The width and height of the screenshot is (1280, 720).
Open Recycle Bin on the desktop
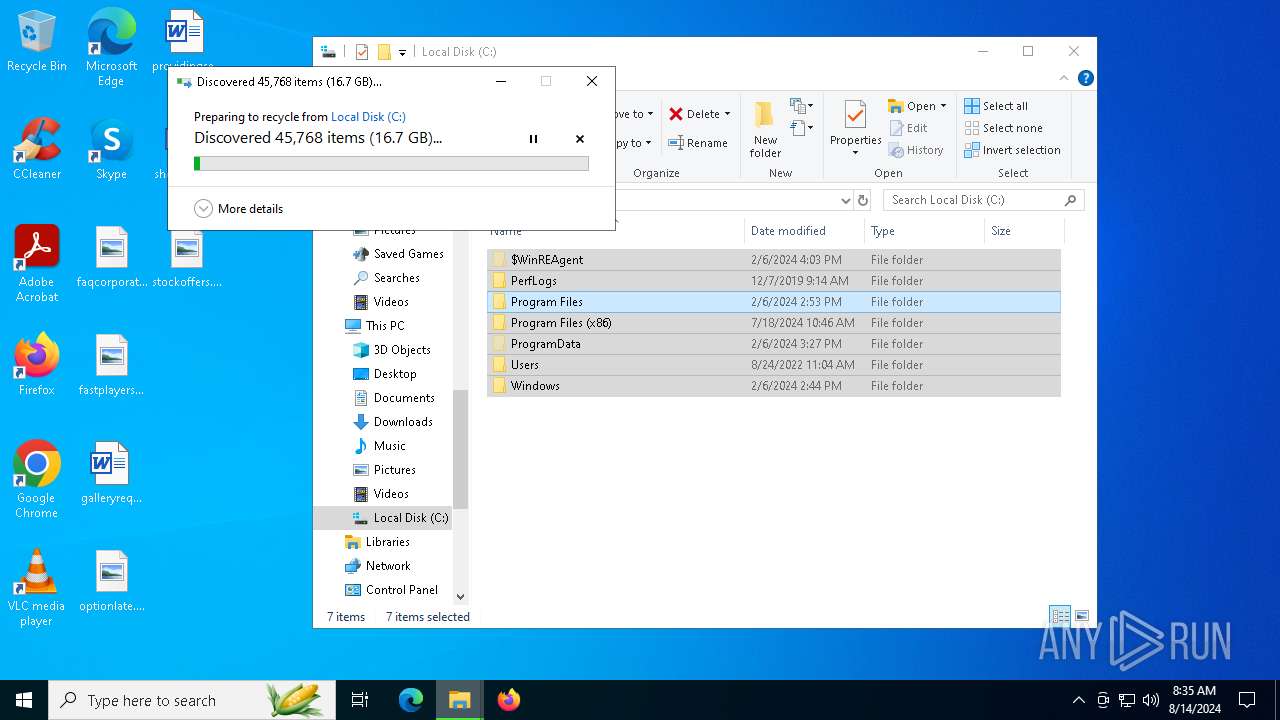37,41
